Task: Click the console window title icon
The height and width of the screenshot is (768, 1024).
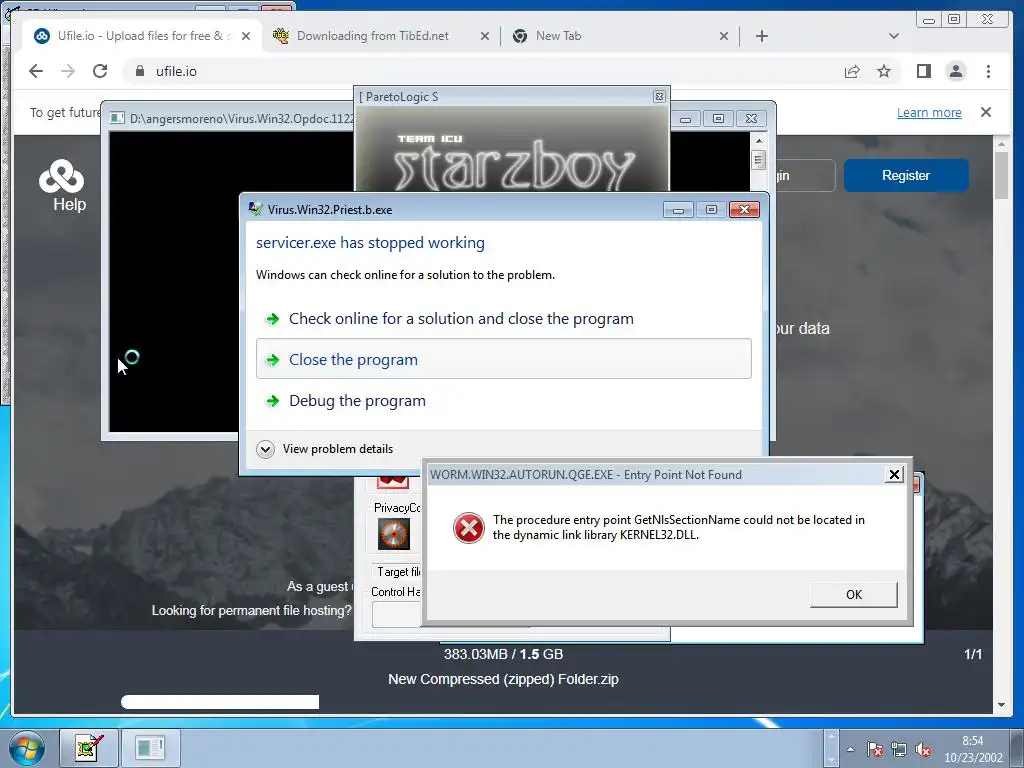Action: [118, 118]
